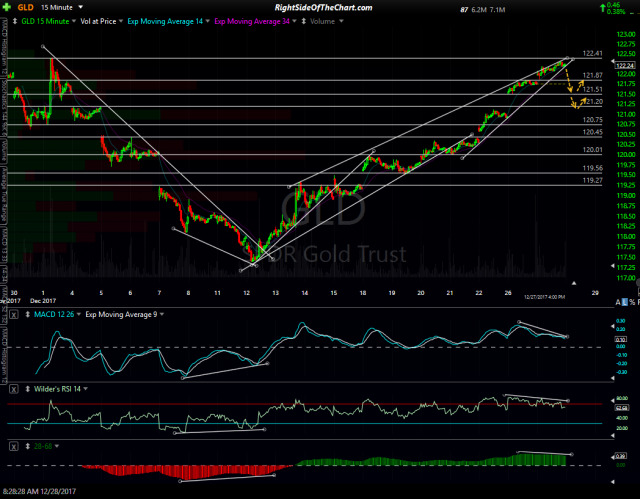Image resolution: width=640 pixels, height=499 pixels.
Task: Click the GLD 15 Minute price plot label
Action: click(45, 21)
